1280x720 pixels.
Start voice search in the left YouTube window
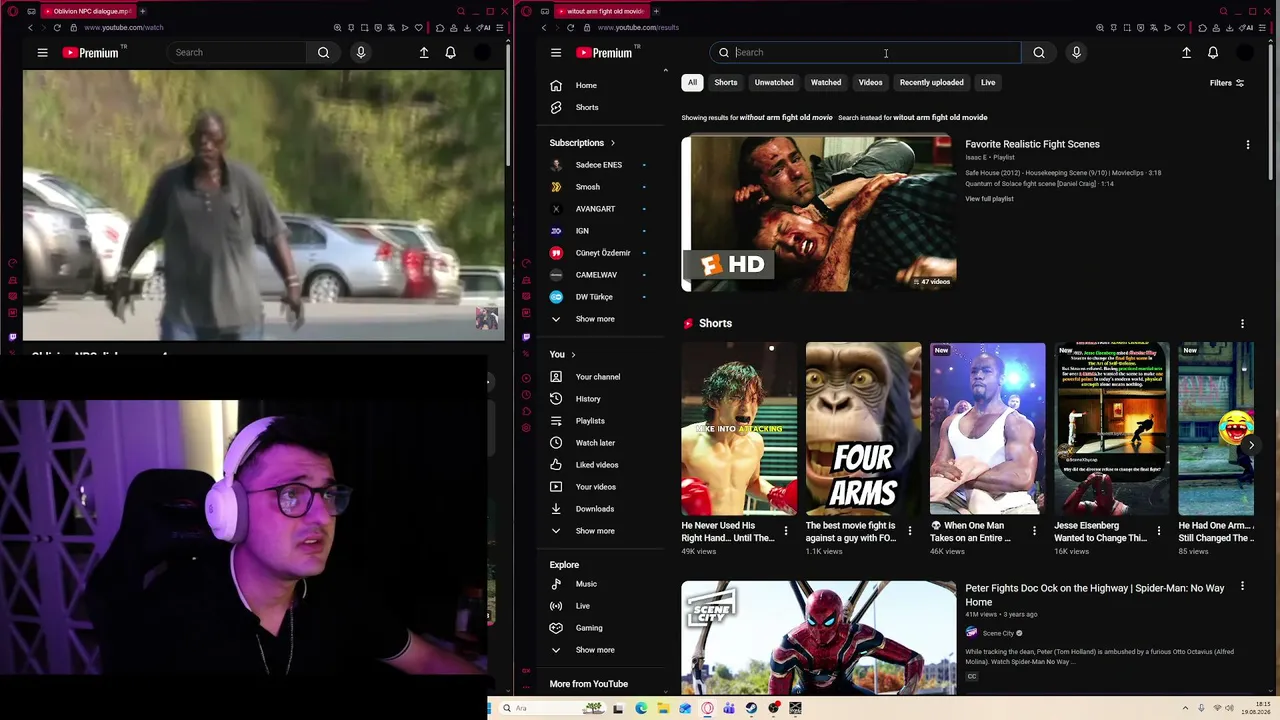361,52
